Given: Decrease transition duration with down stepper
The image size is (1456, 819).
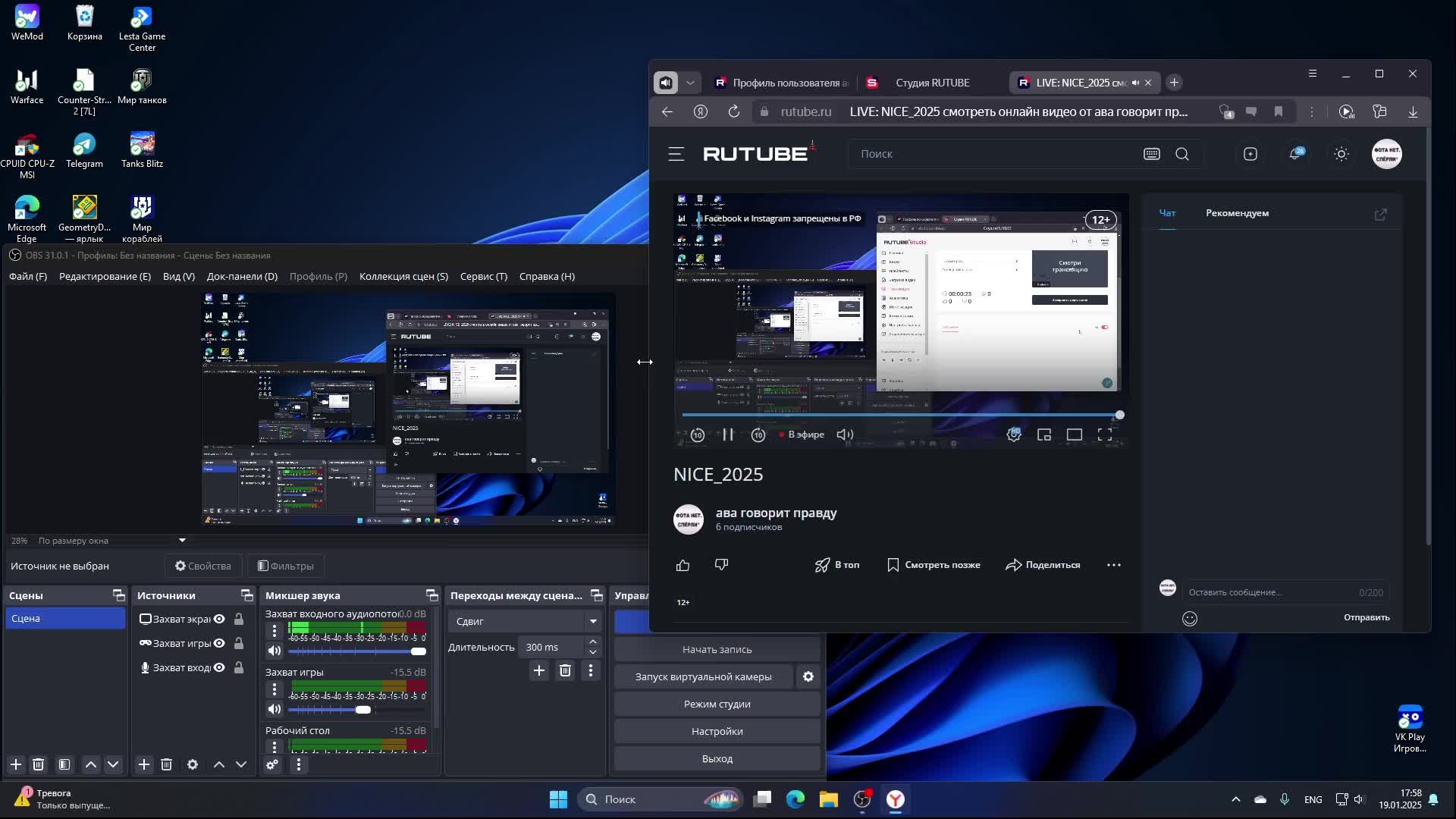Looking at the screenshot, I should (x=593, y=652).
